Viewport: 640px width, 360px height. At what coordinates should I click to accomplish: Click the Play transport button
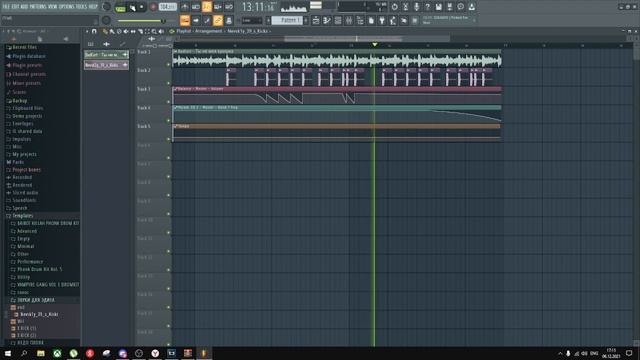132,7
